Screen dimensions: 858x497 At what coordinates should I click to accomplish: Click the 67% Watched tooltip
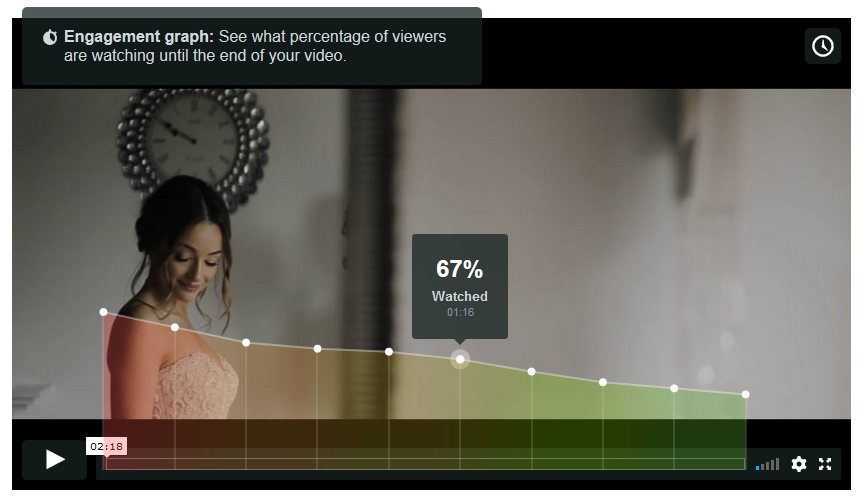coord(460,286)
